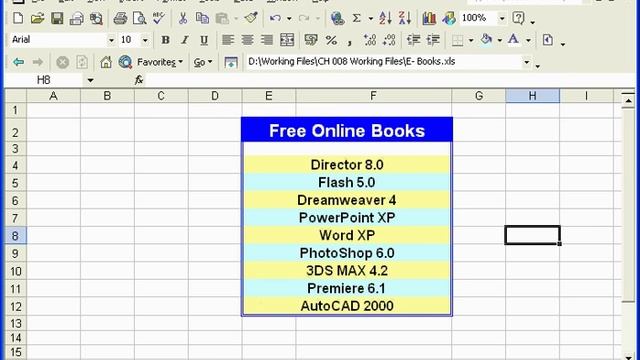This screenshot has width=640, height=360.
Task: Select the Dreamweaver 4 cell
Action: tap(347, 200)
